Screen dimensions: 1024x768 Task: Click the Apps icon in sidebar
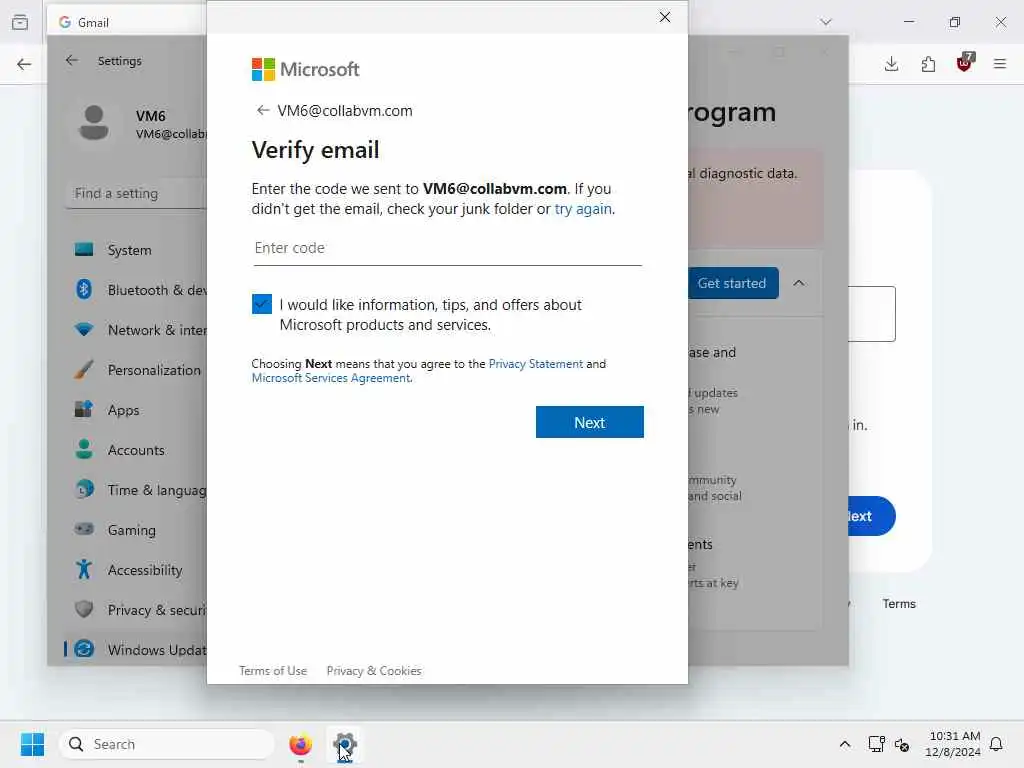[84, 409]
